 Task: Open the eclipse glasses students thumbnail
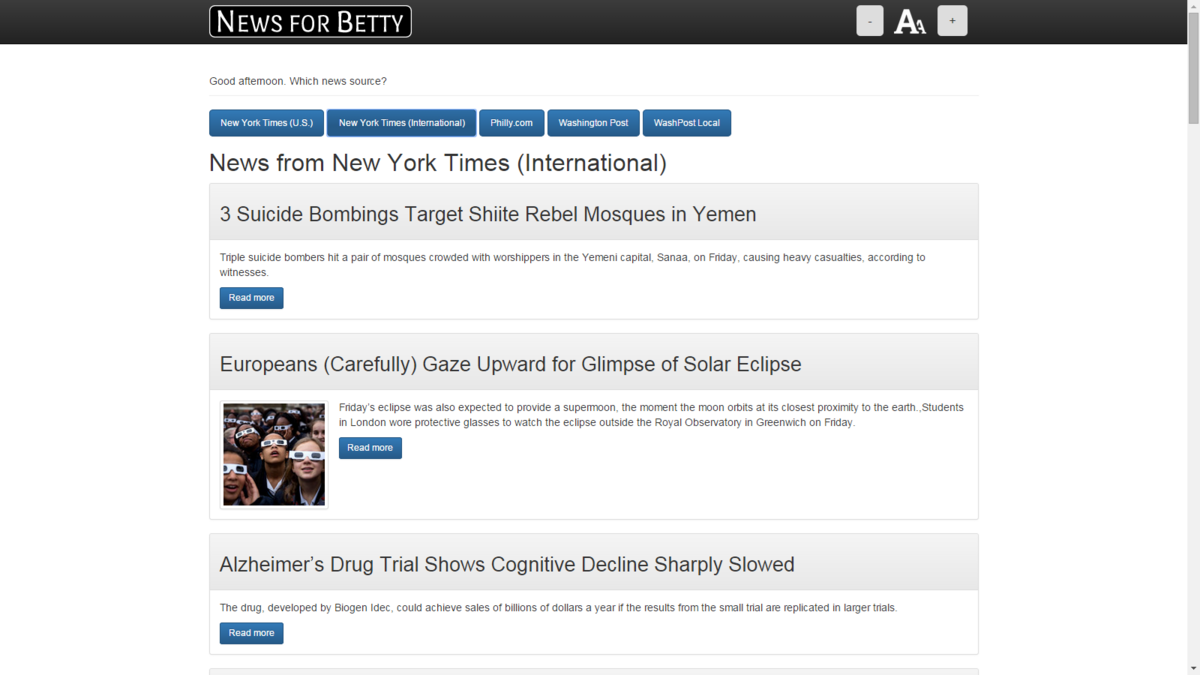tap(274, 455)
